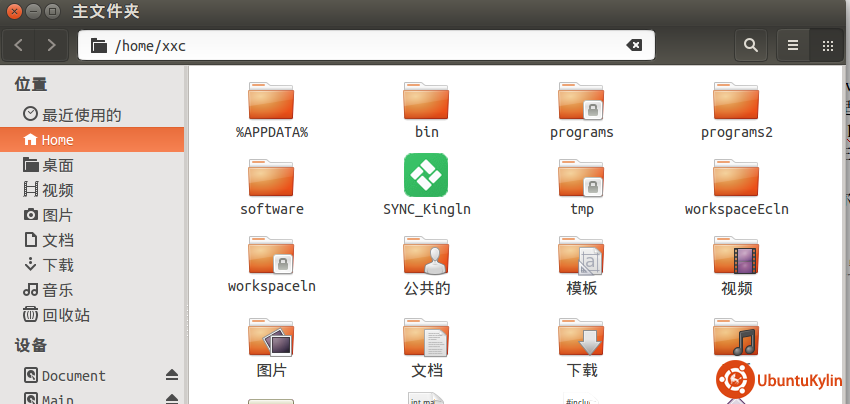
Task: Go to Music (音乐) in sidebar
Action: [57, 290]
